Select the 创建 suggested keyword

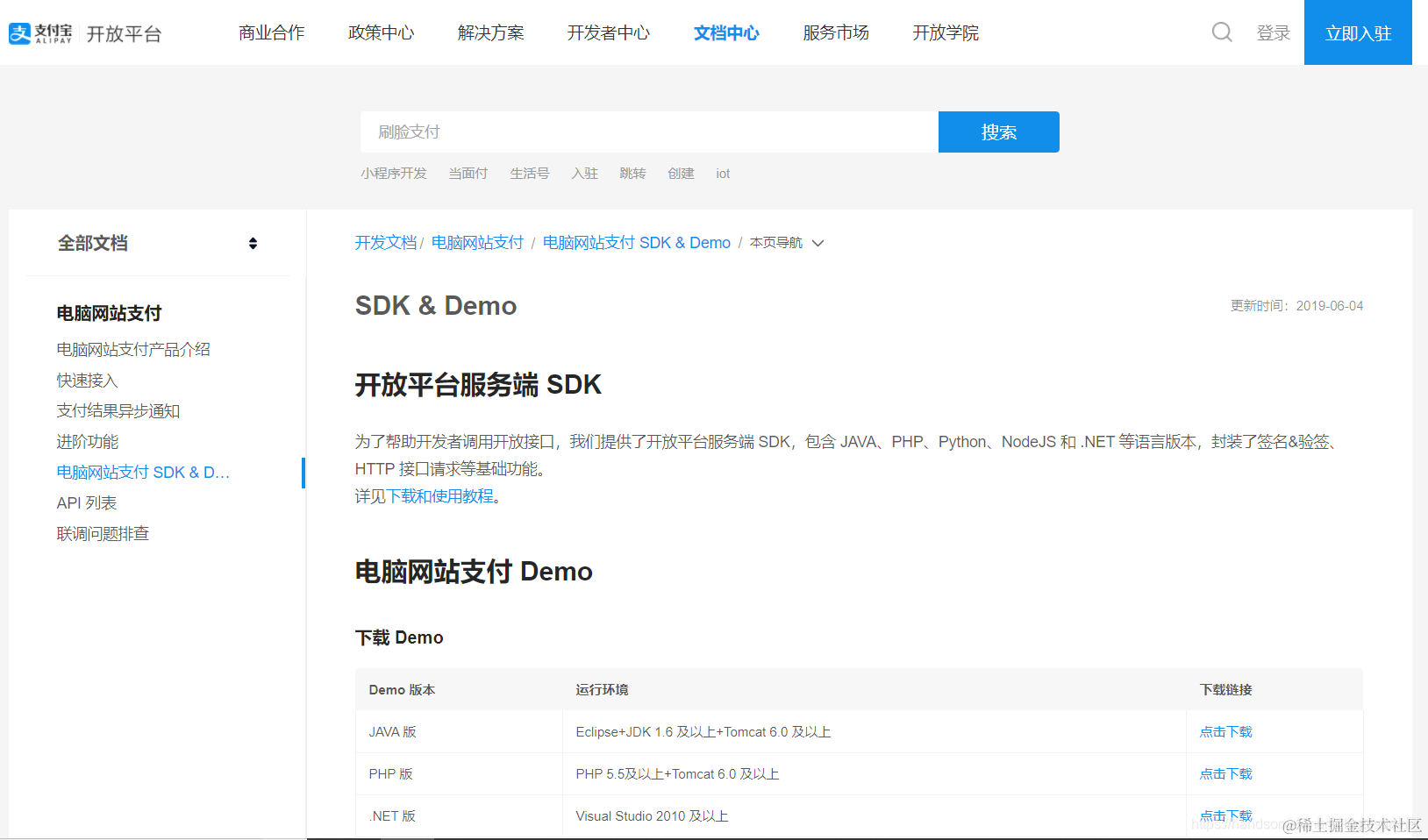[x=682, y=174]
